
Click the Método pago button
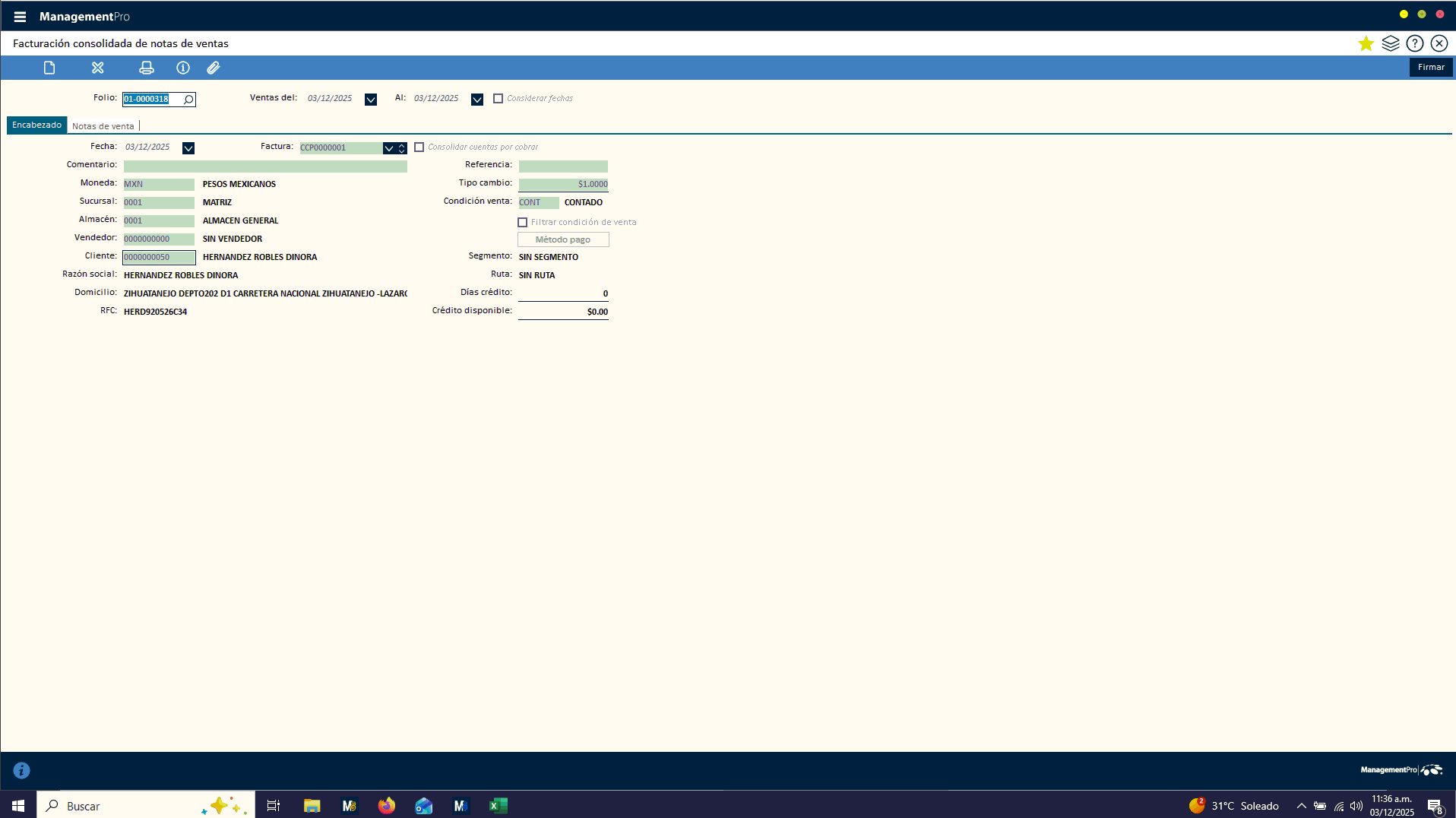tap(562, 239)
